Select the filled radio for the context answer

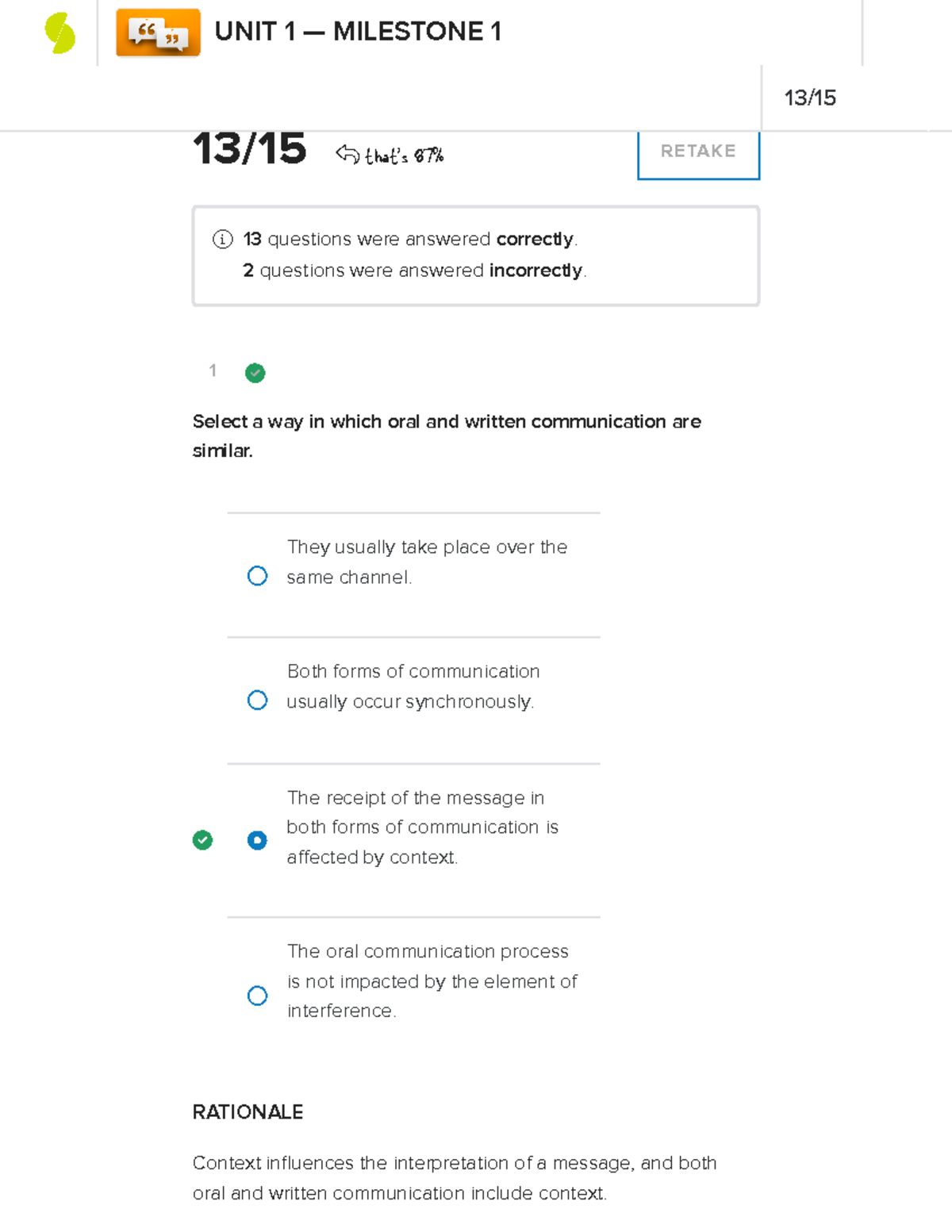pyautogui.click(x=257, y=840)
